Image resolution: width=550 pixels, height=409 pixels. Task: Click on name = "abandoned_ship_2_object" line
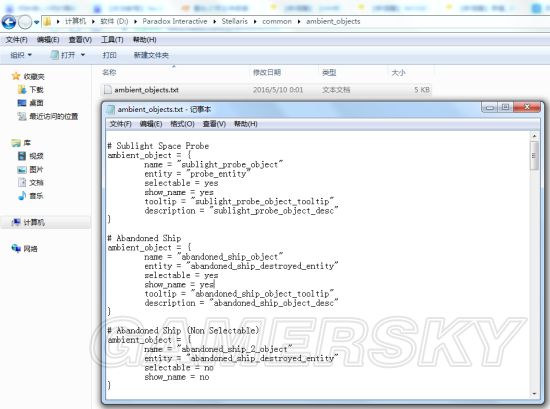[218, 349]
